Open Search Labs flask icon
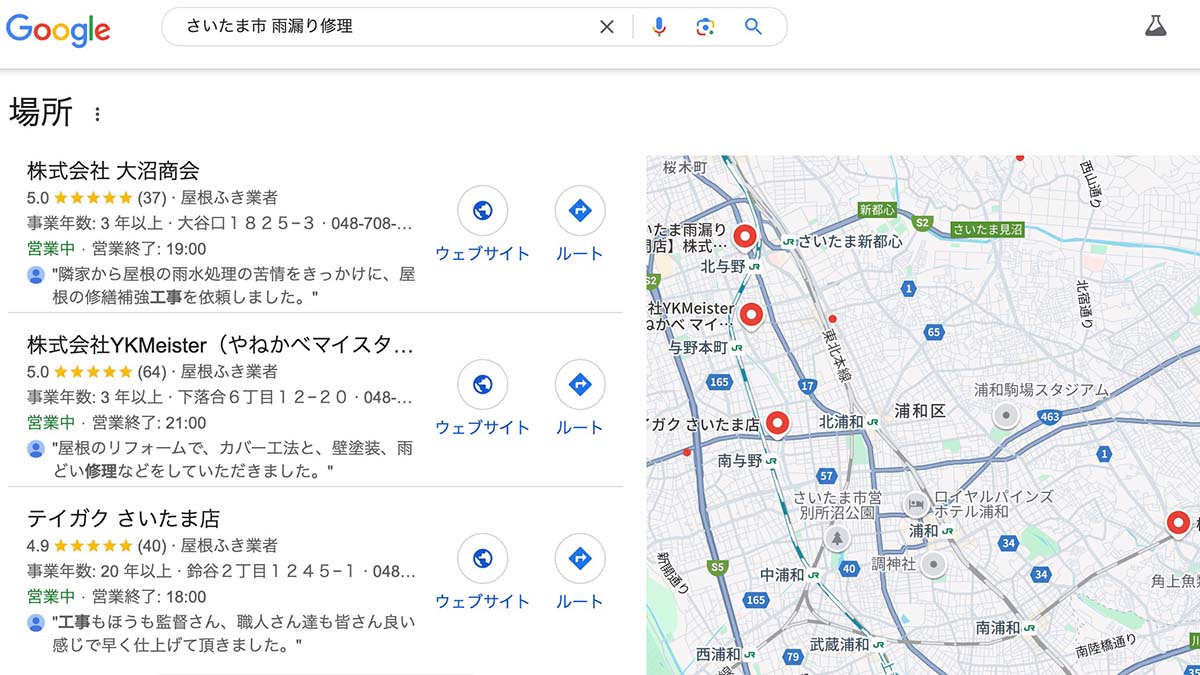The image size is (1200, 675). [1156, 26]
